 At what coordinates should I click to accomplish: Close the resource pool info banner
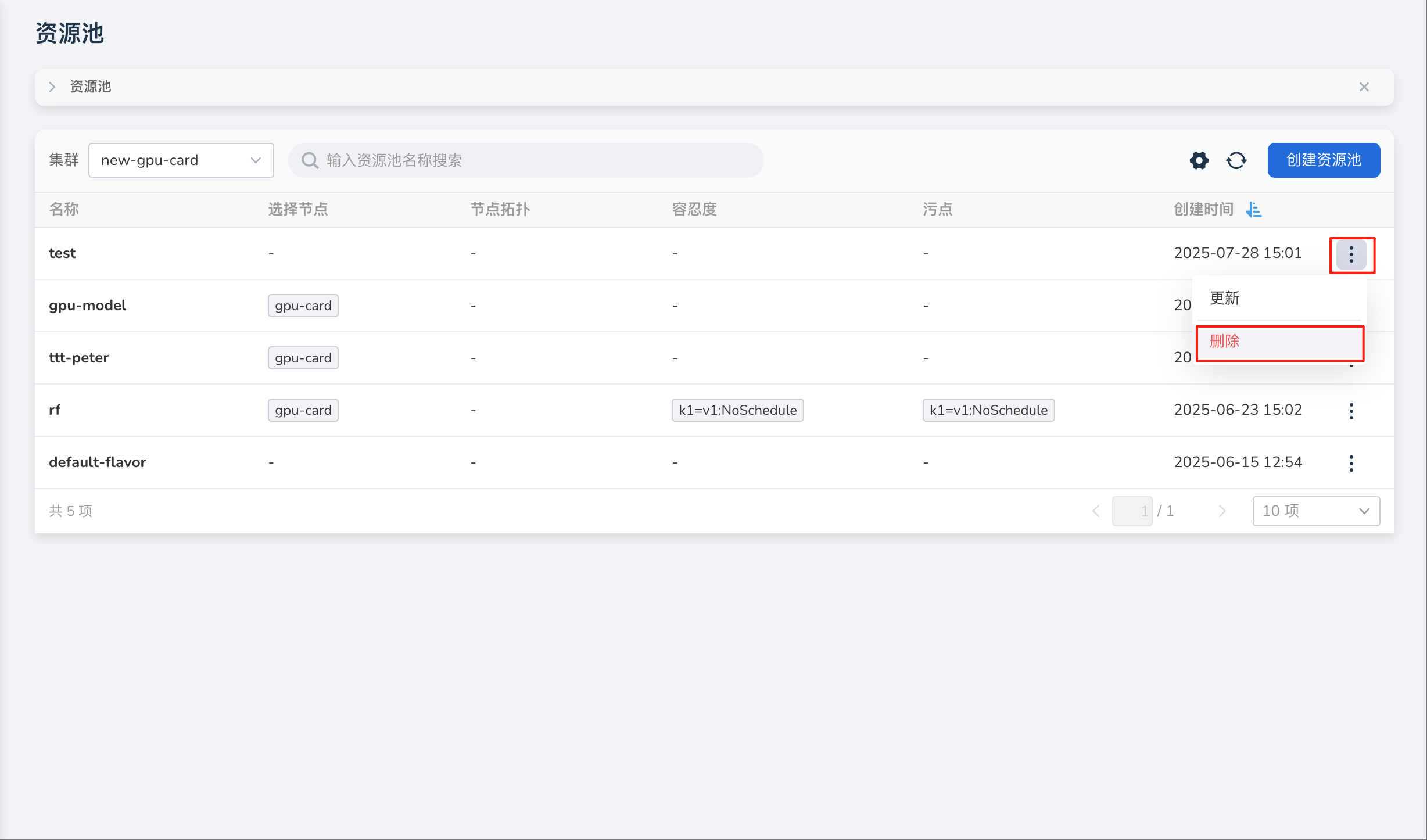[x=1364, y=87]
